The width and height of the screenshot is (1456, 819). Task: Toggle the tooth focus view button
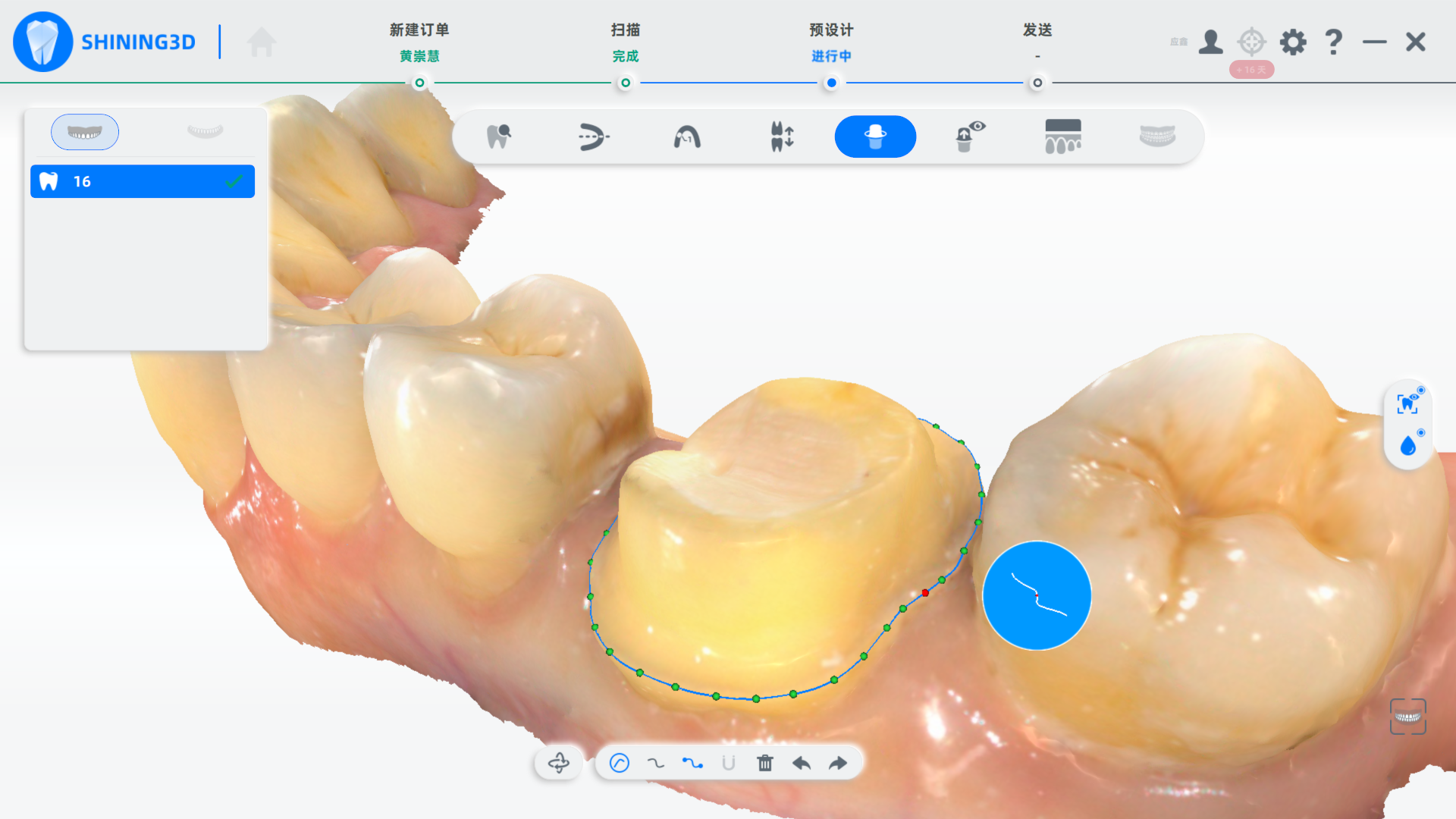point(1408,403)
